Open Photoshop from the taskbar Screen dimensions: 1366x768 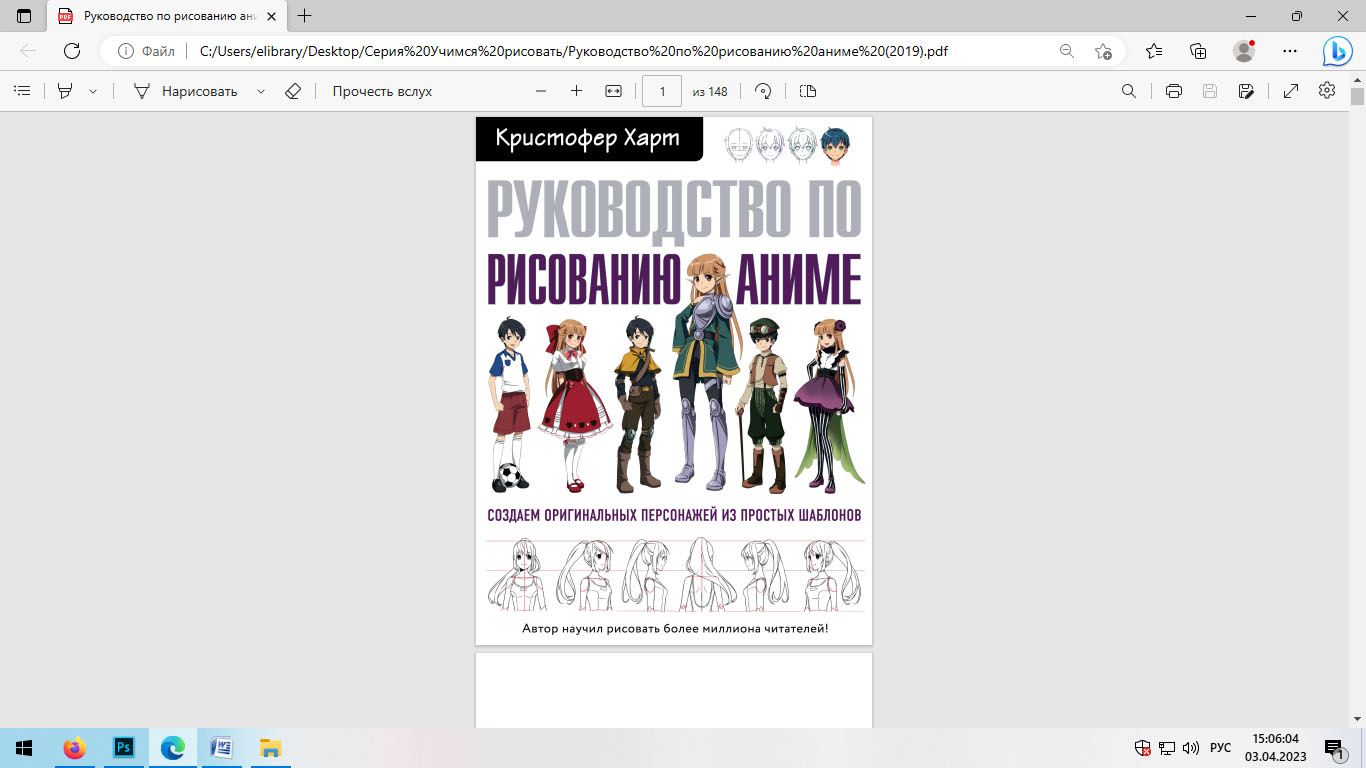click(124, 747)
